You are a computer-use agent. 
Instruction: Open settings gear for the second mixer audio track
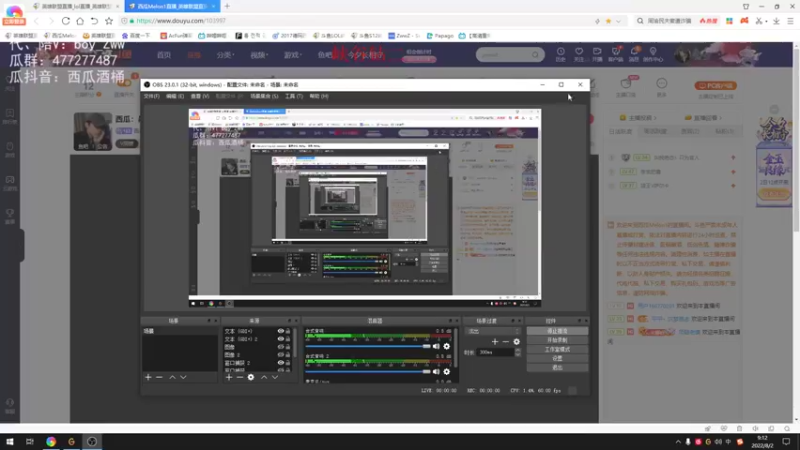446,372
